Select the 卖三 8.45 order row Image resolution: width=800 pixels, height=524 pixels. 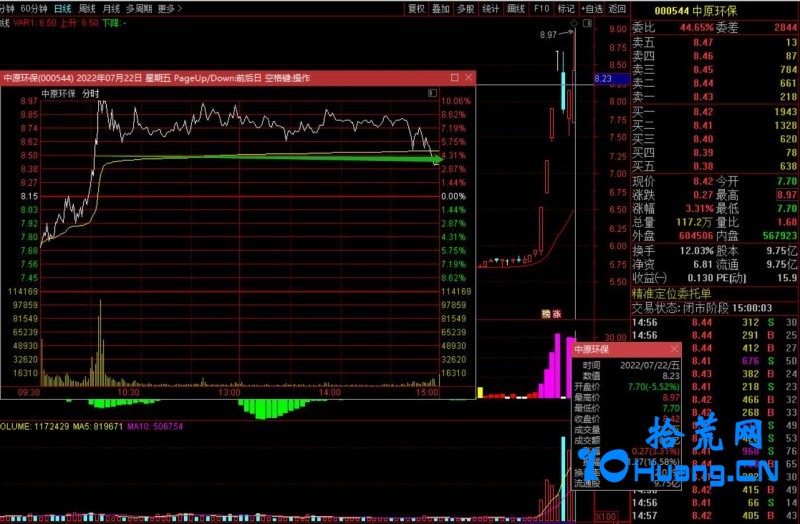coord(714,69)
